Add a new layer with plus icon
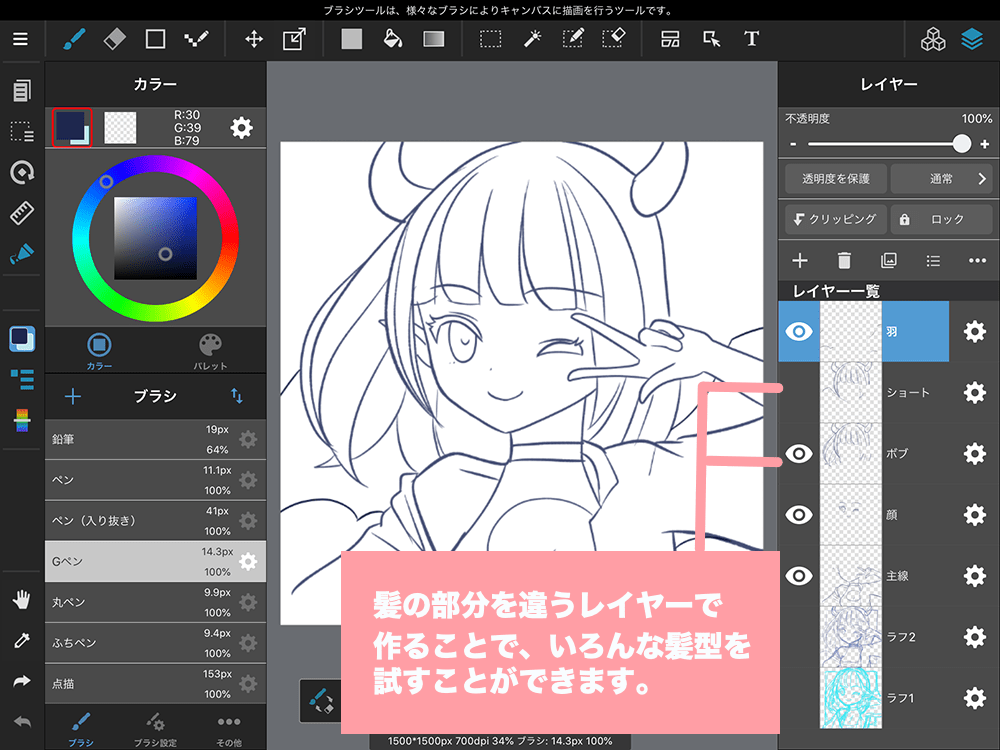1000x750 pixels. [x=800, y=260]
